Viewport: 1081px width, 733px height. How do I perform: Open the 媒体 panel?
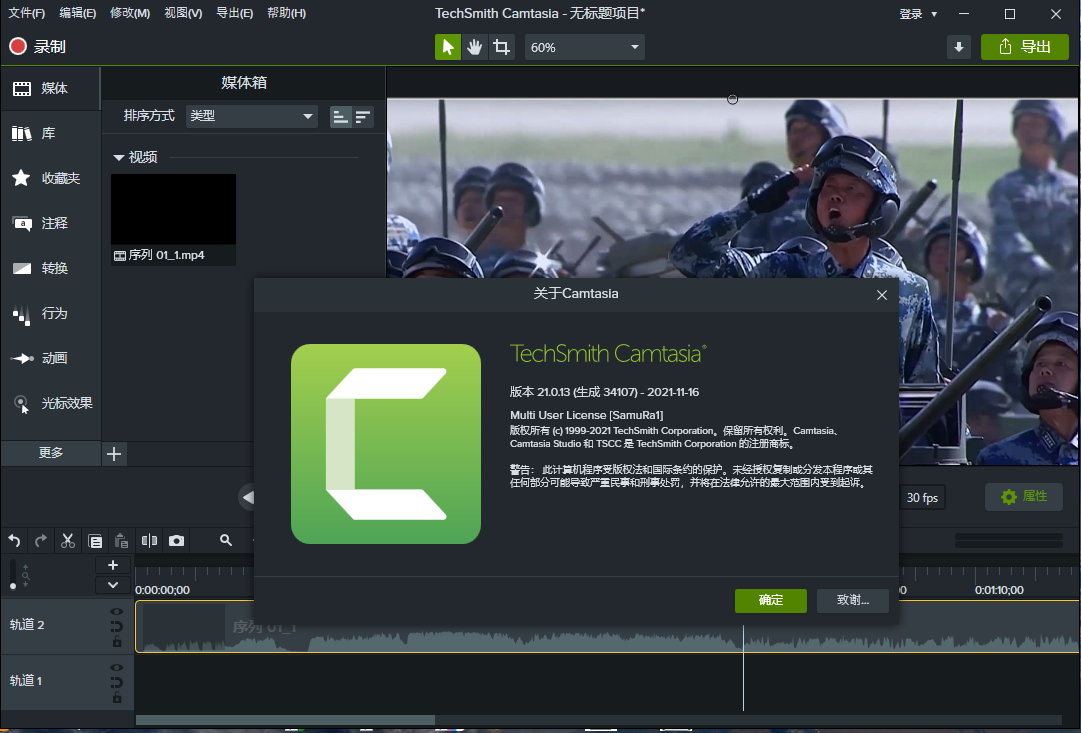click(50, 88)
